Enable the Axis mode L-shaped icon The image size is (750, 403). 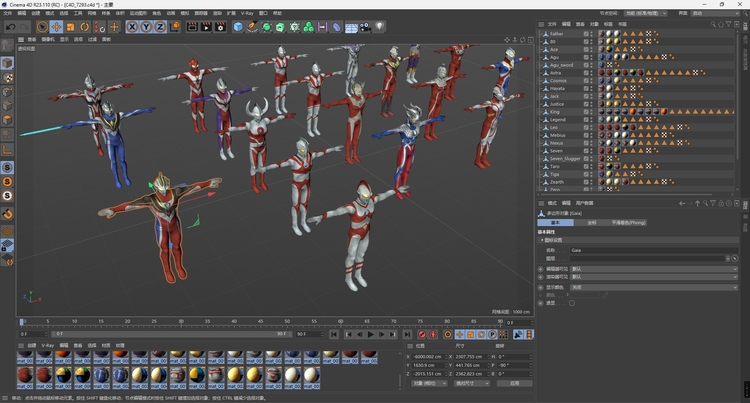(x=7, y=150)
